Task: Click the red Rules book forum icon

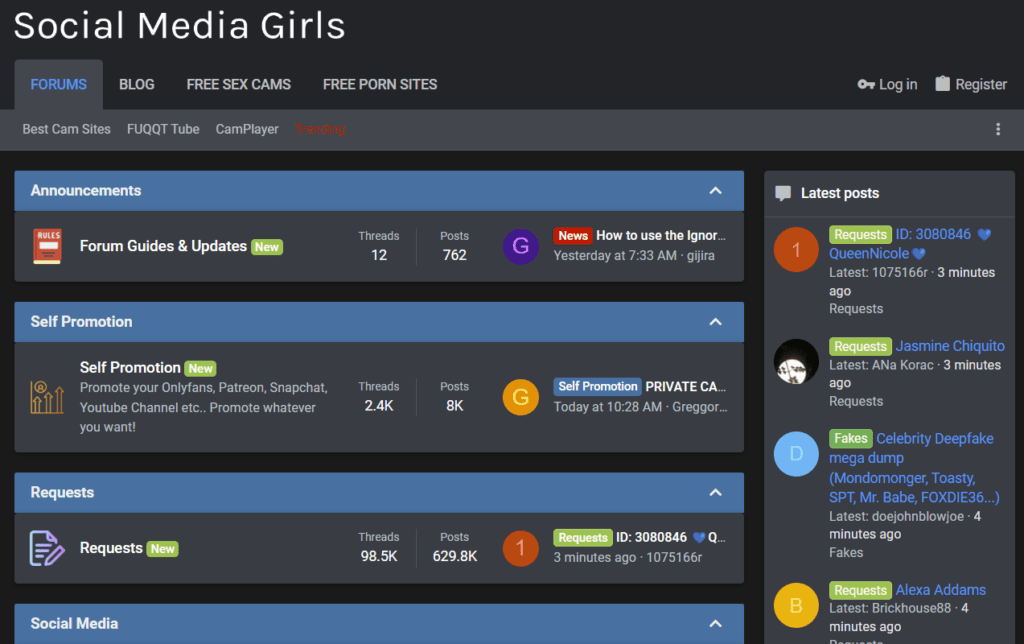Action: (x=48, y=246)
